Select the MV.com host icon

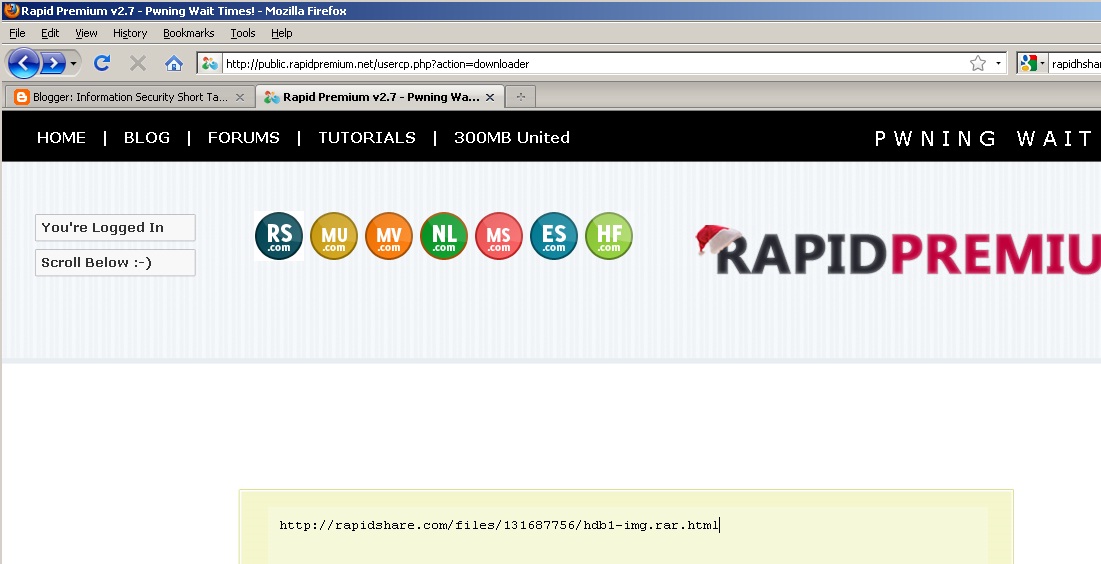(388, 236)
